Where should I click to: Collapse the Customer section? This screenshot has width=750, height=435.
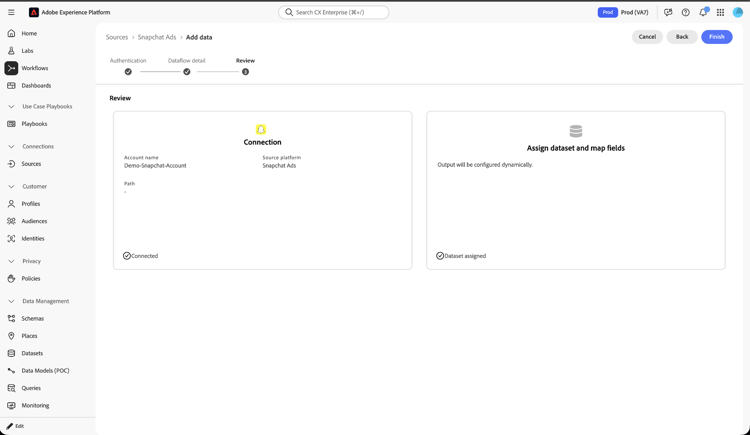(11, 186)
